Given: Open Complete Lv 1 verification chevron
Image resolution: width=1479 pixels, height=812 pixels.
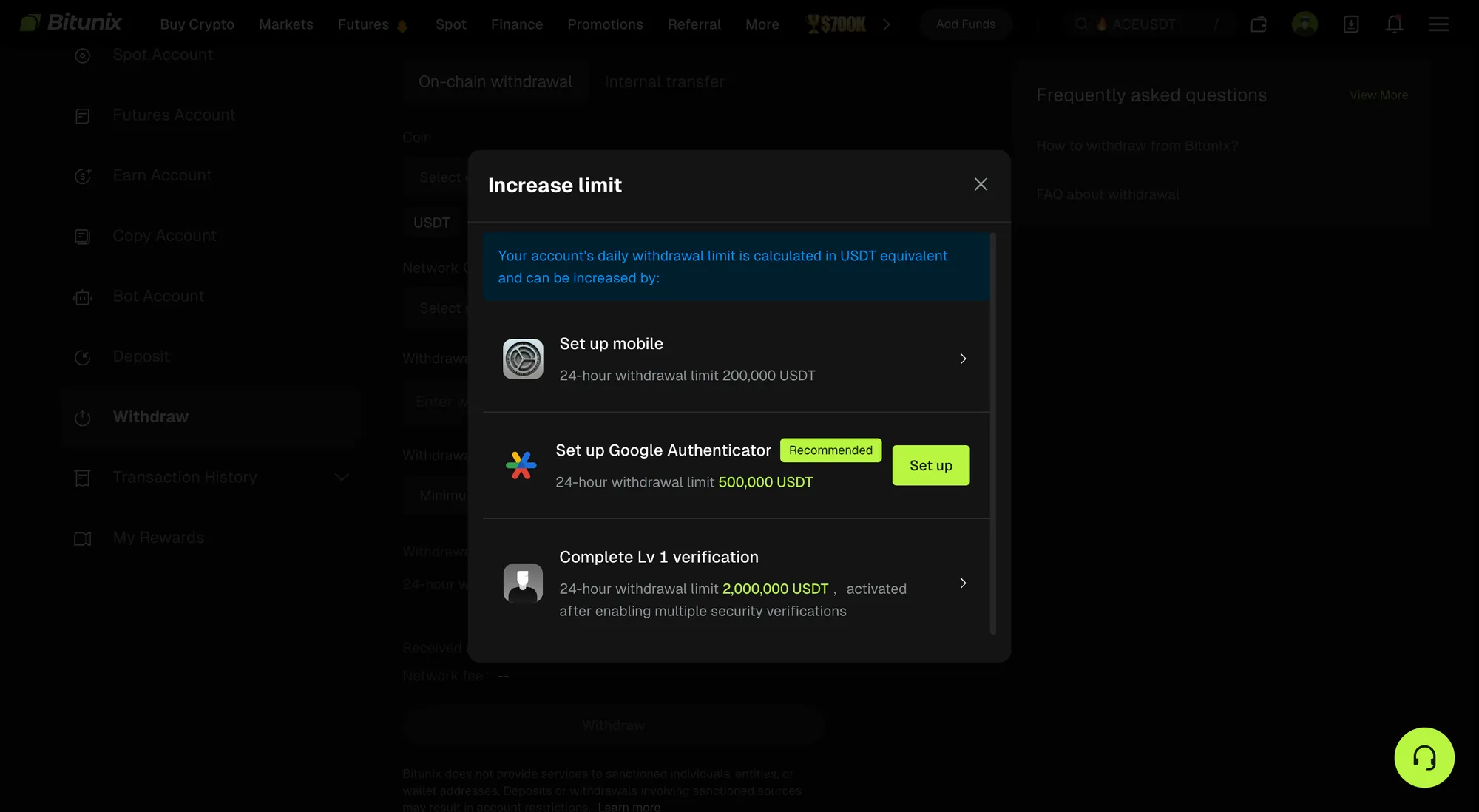Looking at the screenshot, I should coord(963,583).
